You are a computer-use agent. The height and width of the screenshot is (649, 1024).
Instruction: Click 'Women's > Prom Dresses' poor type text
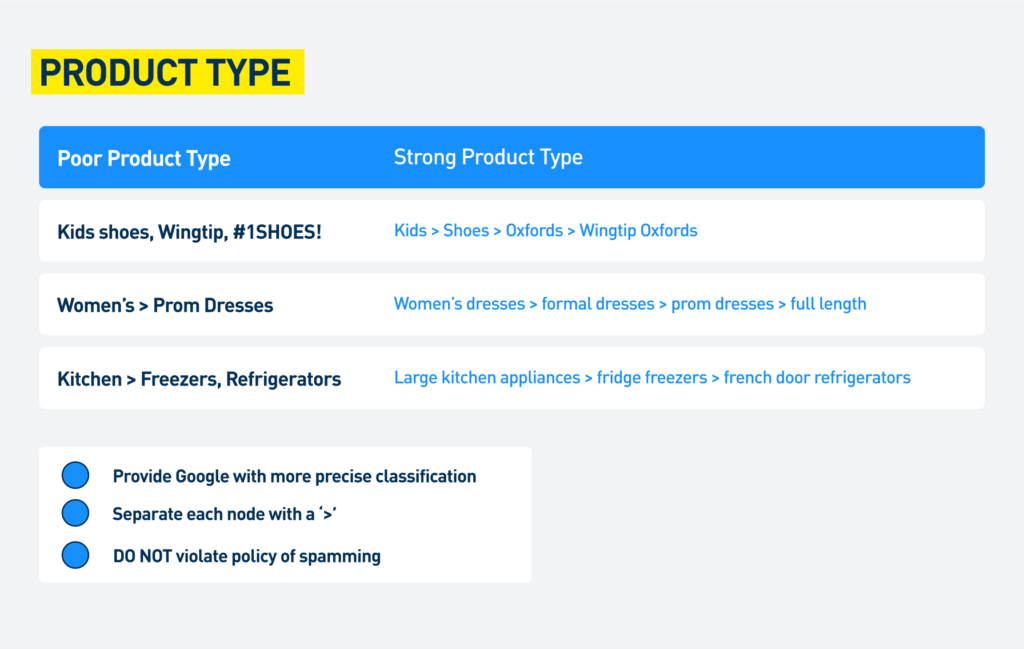(165, 305)
